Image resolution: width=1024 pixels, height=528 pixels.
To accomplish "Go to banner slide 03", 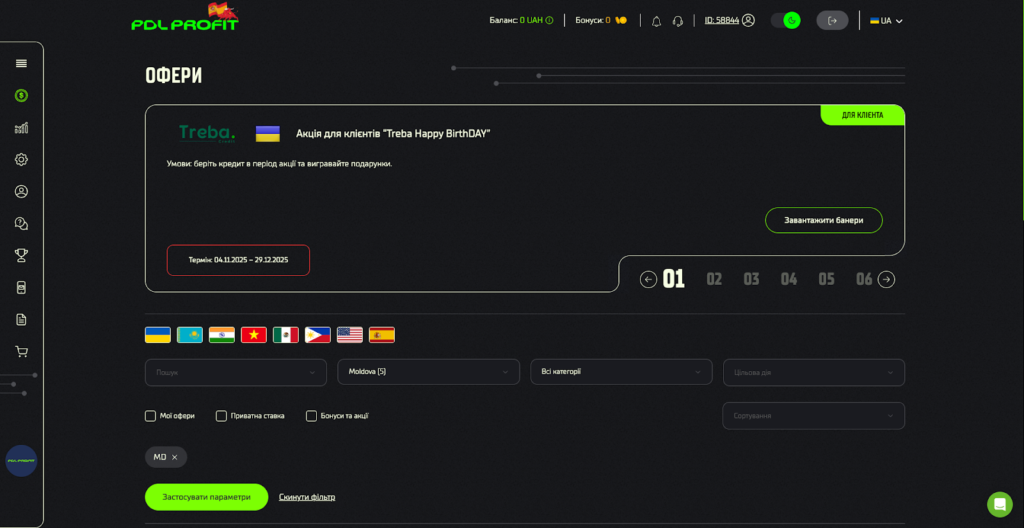I will (x=751, y=279).
